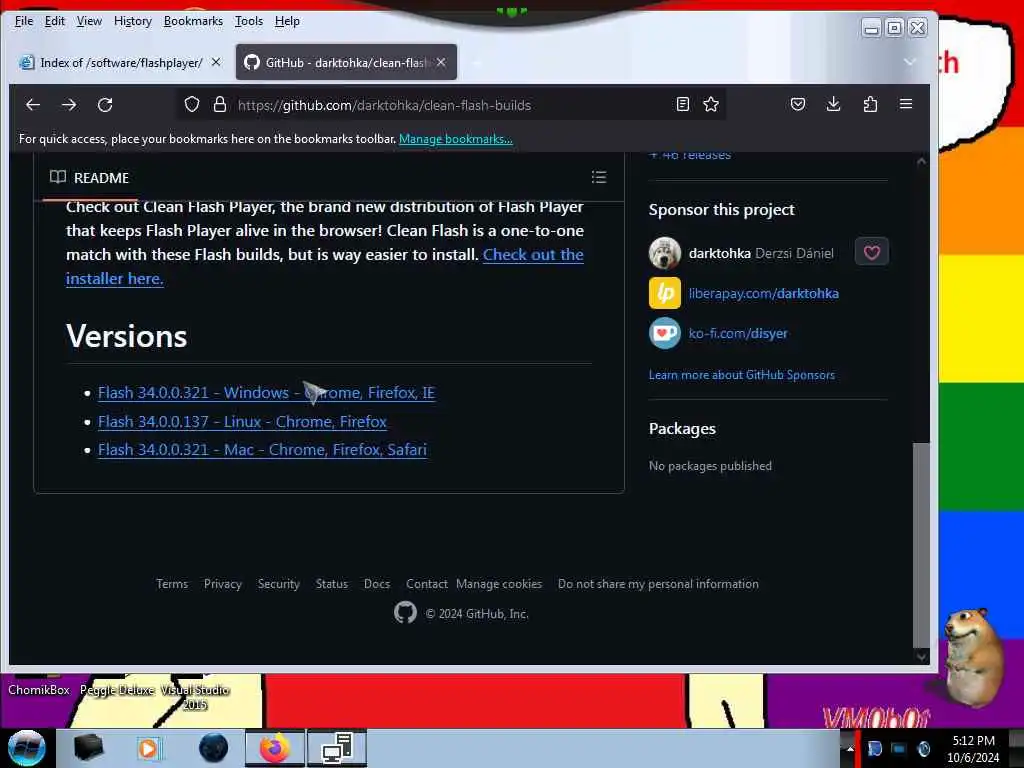Click the Contact footer link
This screenshot has height=768, width=1024.
point(426,584)
